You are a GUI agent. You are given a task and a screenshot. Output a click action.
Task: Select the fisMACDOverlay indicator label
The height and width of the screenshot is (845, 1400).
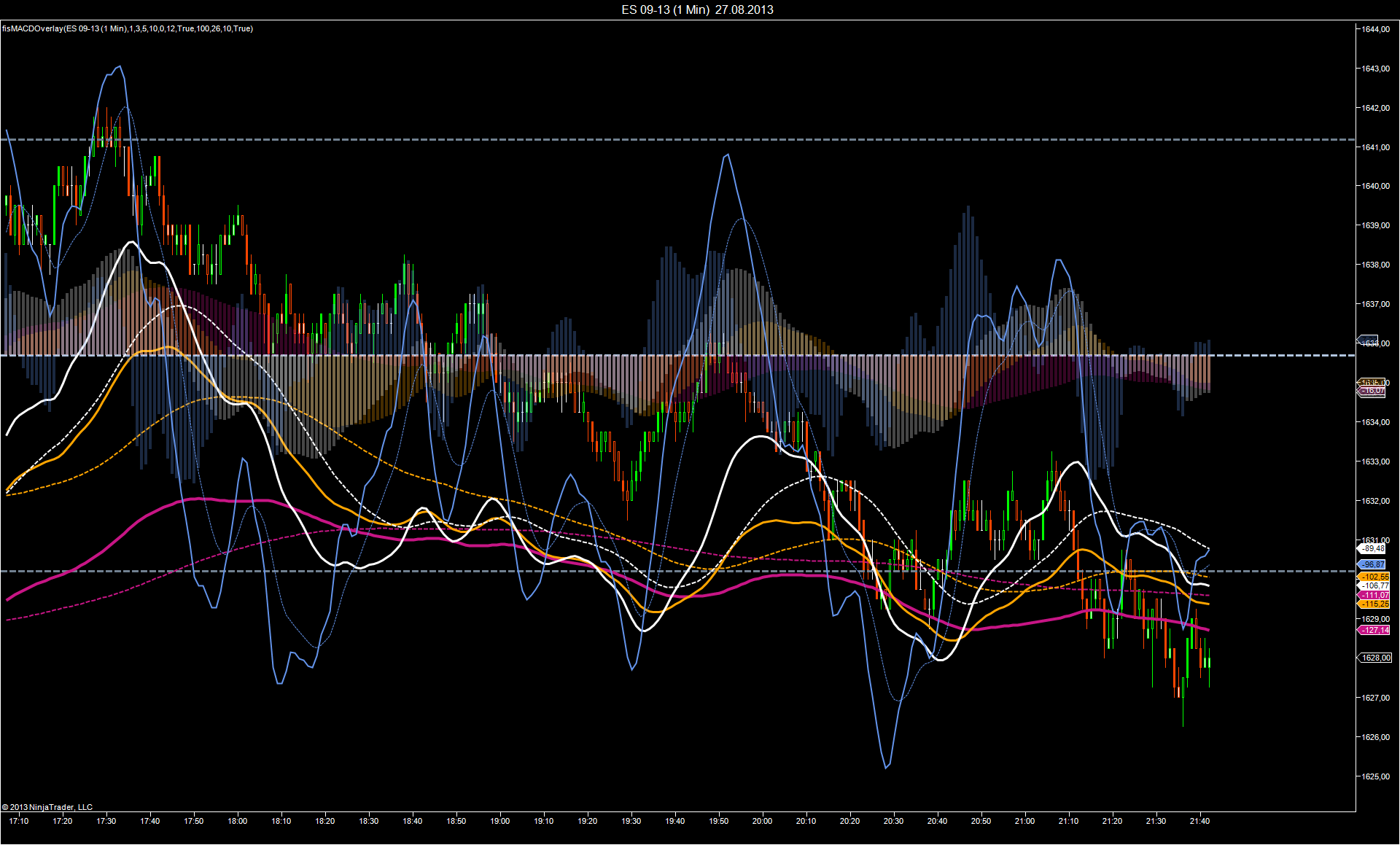click(128, 28)
